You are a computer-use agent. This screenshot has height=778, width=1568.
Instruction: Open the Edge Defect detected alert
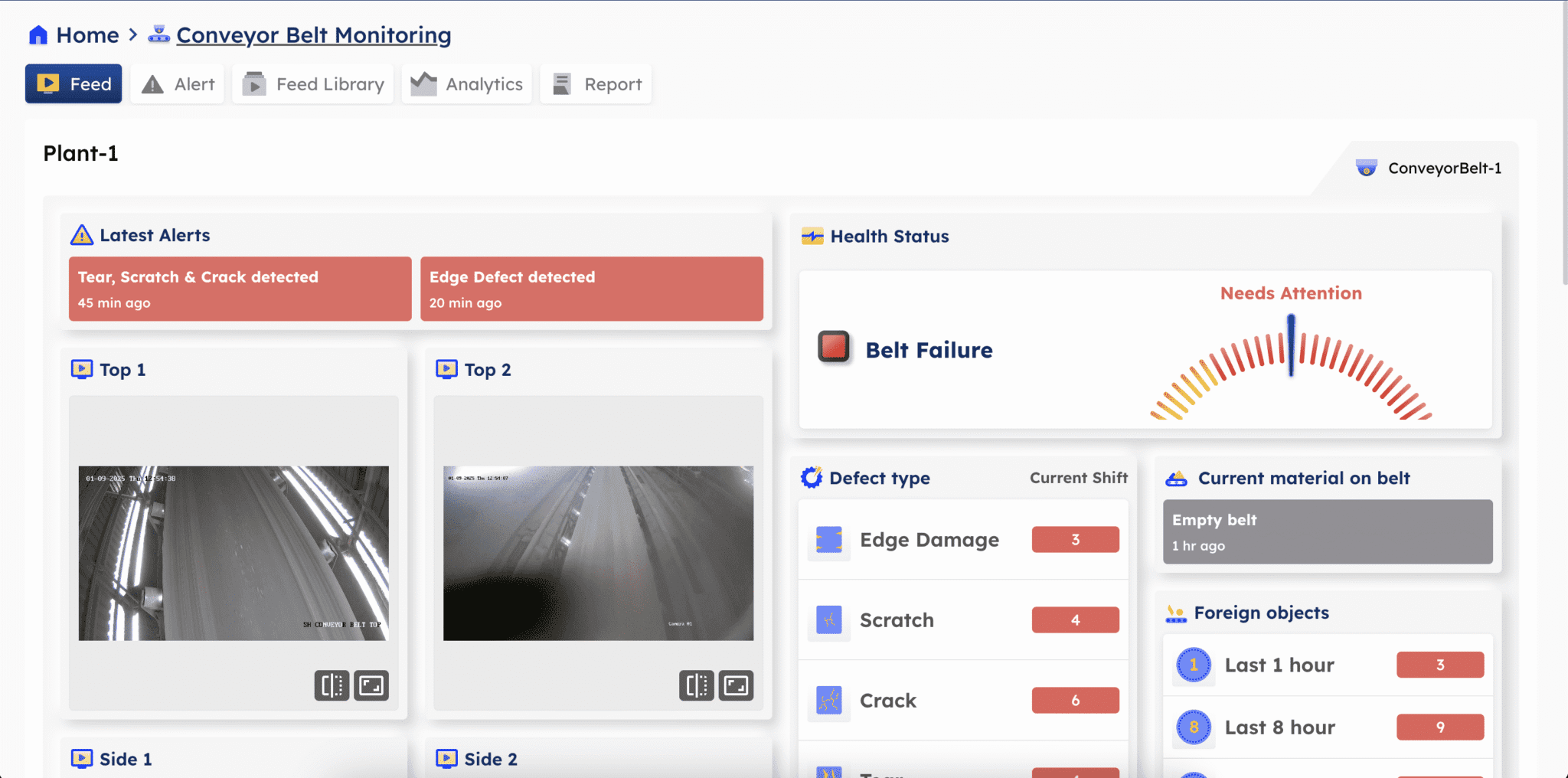(591, 289)
